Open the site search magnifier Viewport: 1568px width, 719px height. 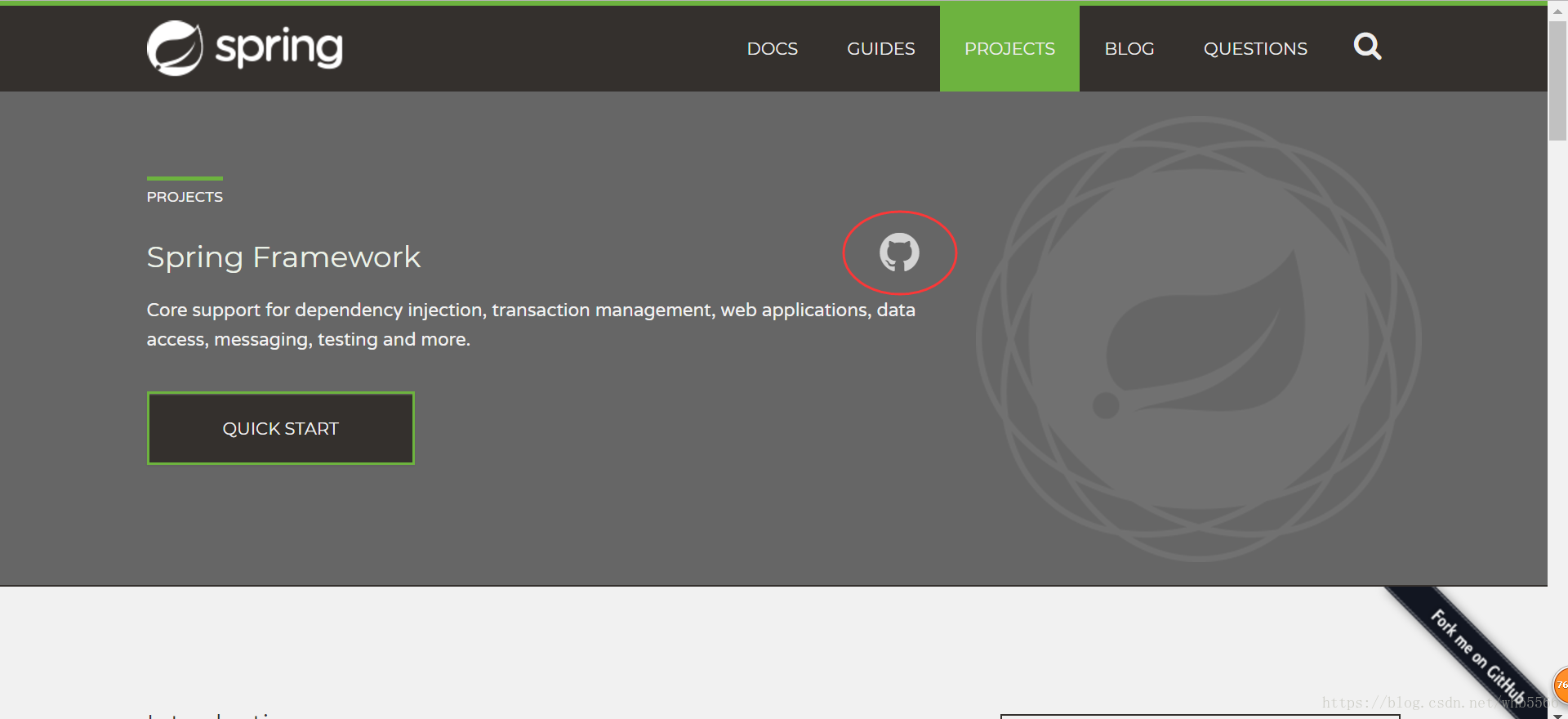pyautogui.click(x=1367, y=47)
